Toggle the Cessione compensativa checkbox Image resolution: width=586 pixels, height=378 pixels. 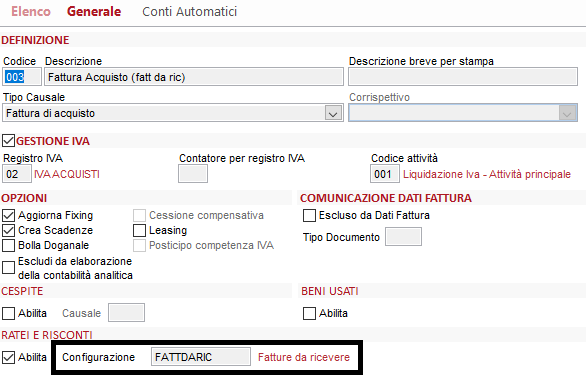point(139,215)
